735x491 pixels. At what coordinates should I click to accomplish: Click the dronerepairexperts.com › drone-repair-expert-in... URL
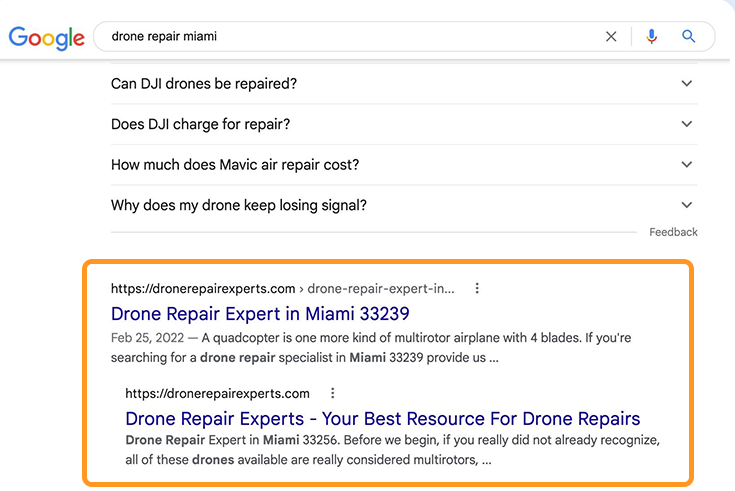click(283, 288)
